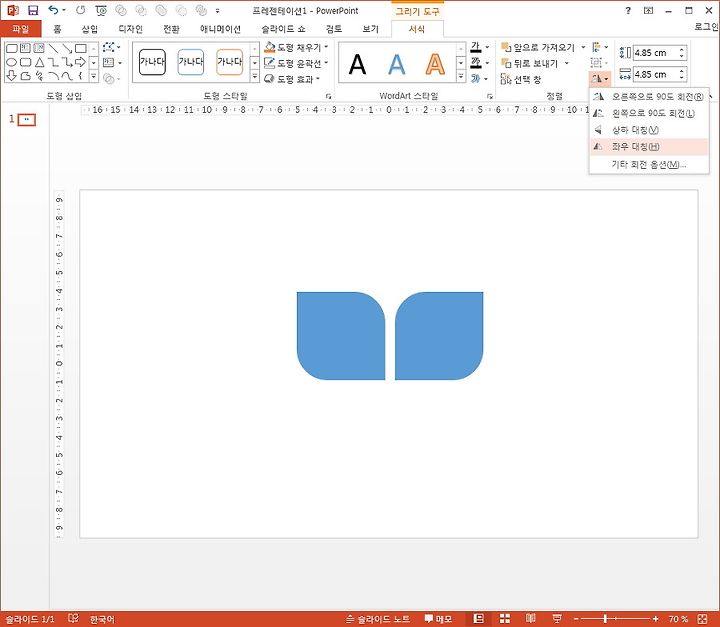The width and height of the screenshot is (720, 627).
Task: Open 도형 채우기 (Shape Fill) dropdown
Action: [296, 47]
